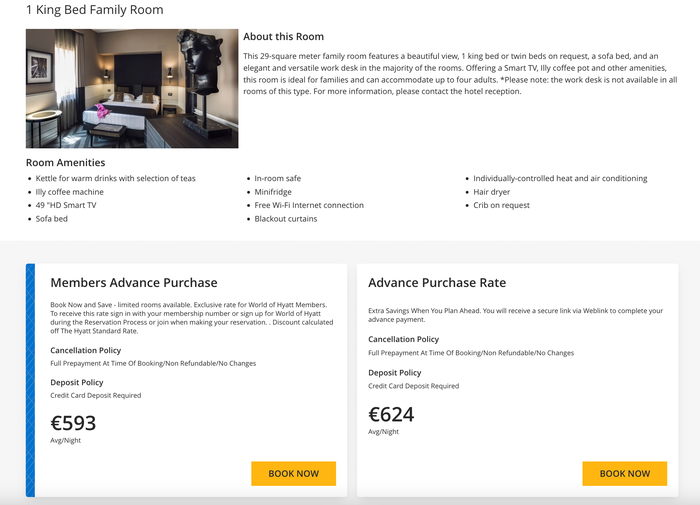
Task: Click BOOK NOW for Advance Purchase Rate
Action: click(625, 473)
